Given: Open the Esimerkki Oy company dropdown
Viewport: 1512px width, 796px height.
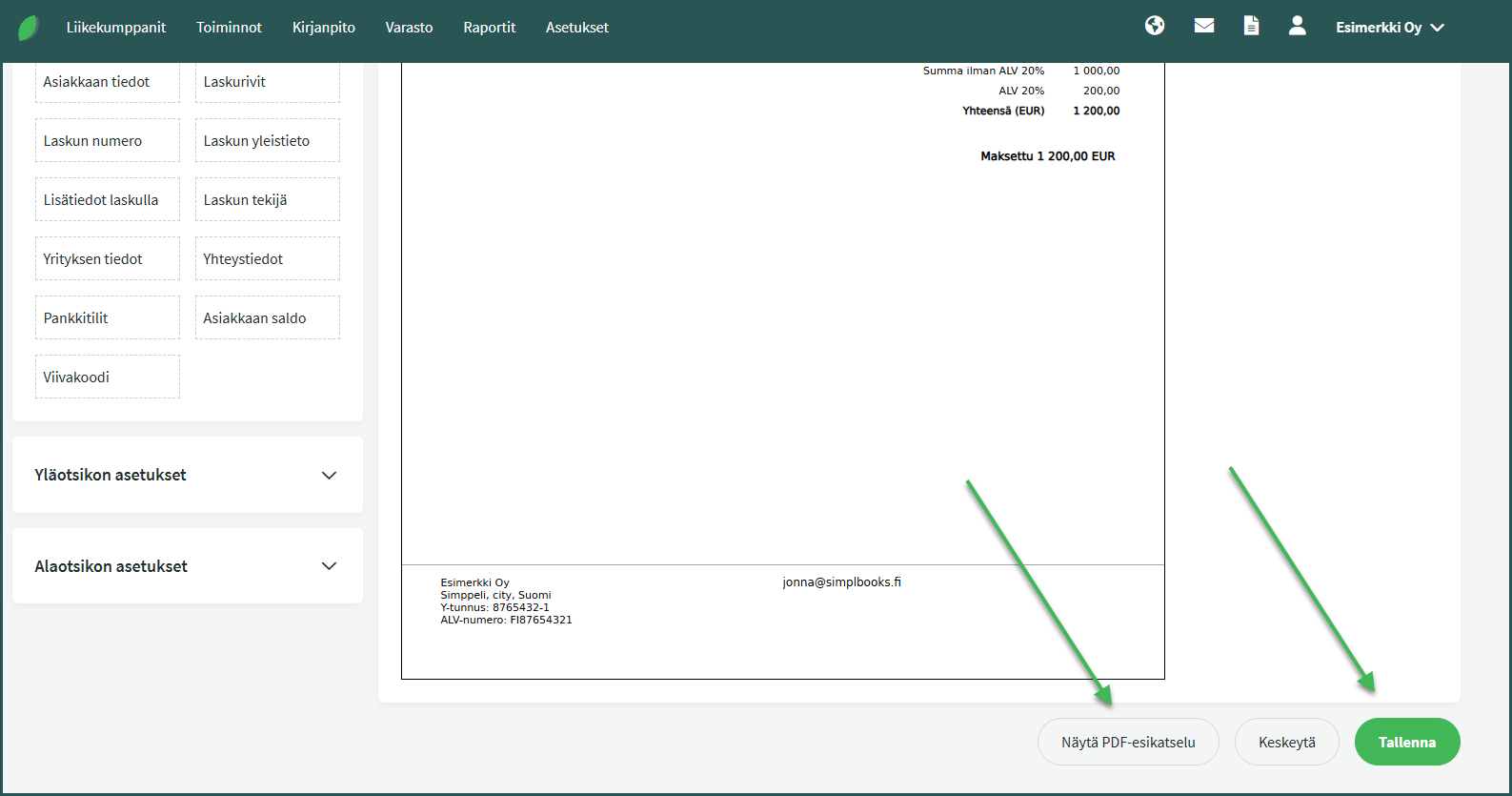Looking at the screenshot, I should pyautogui.click(x=1389, y=28).
